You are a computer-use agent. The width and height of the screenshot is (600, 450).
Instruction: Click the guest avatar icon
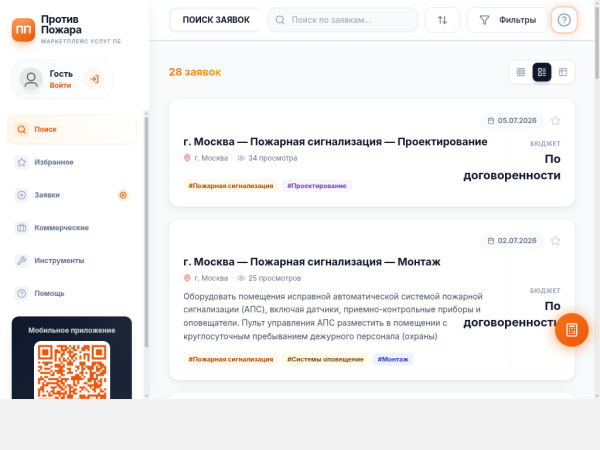(31, 79)
